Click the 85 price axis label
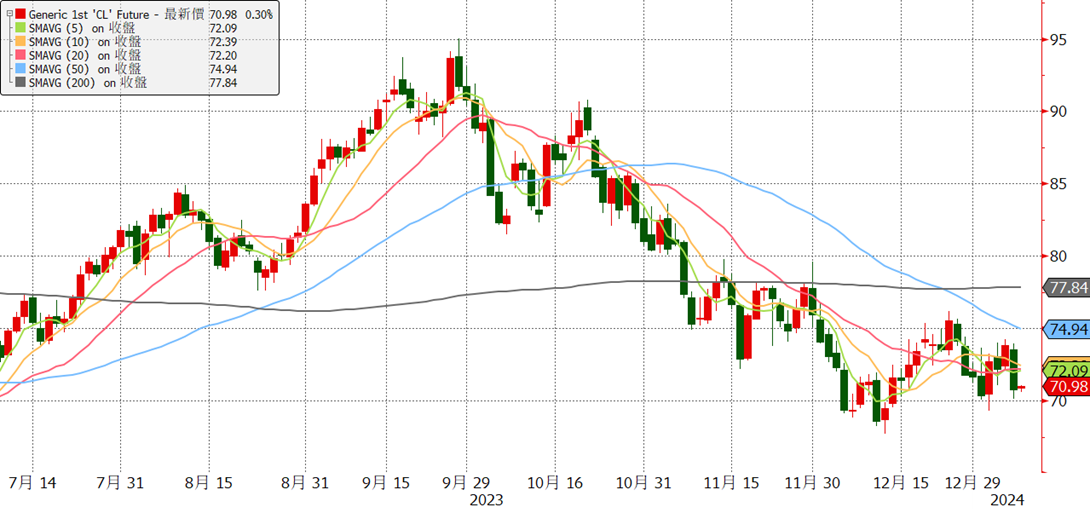1090x509 pixels. point(1057,184)
